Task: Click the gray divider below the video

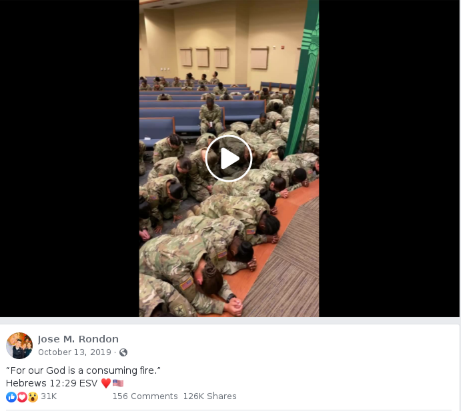Action: pos(230,321)
